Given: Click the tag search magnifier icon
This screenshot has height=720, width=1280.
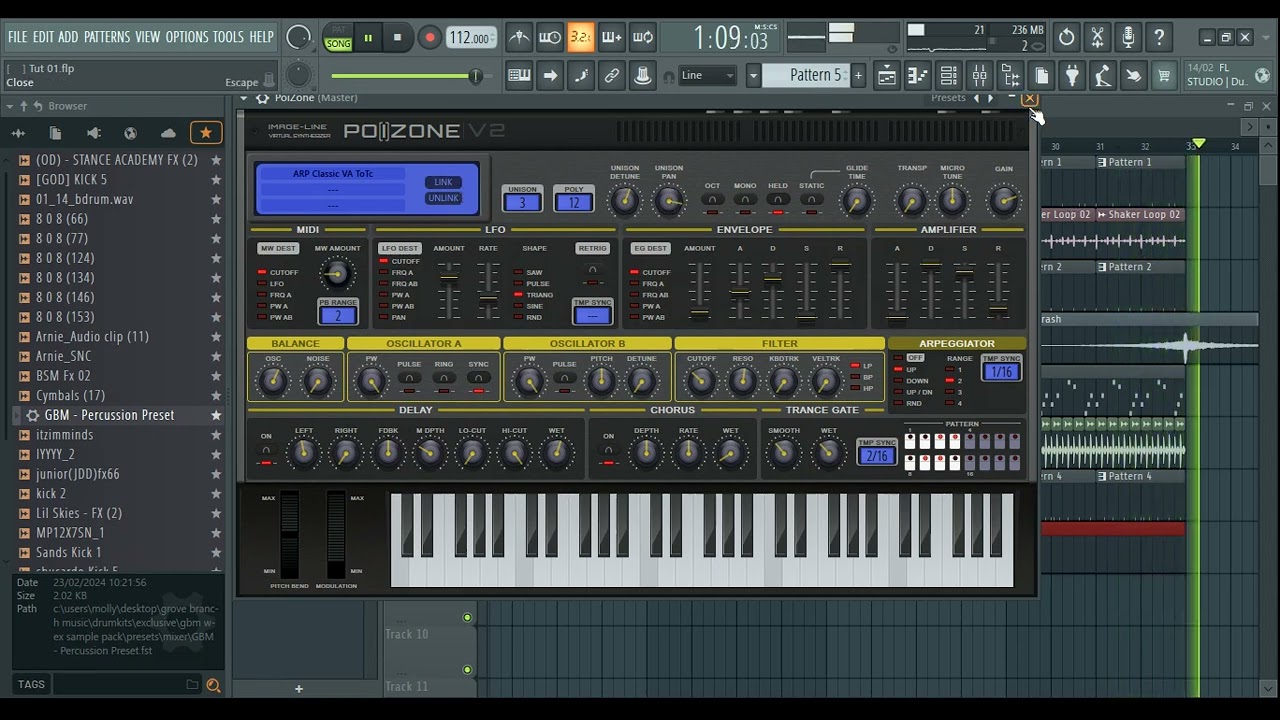Looking at the screenshot, I should (213, 685).
